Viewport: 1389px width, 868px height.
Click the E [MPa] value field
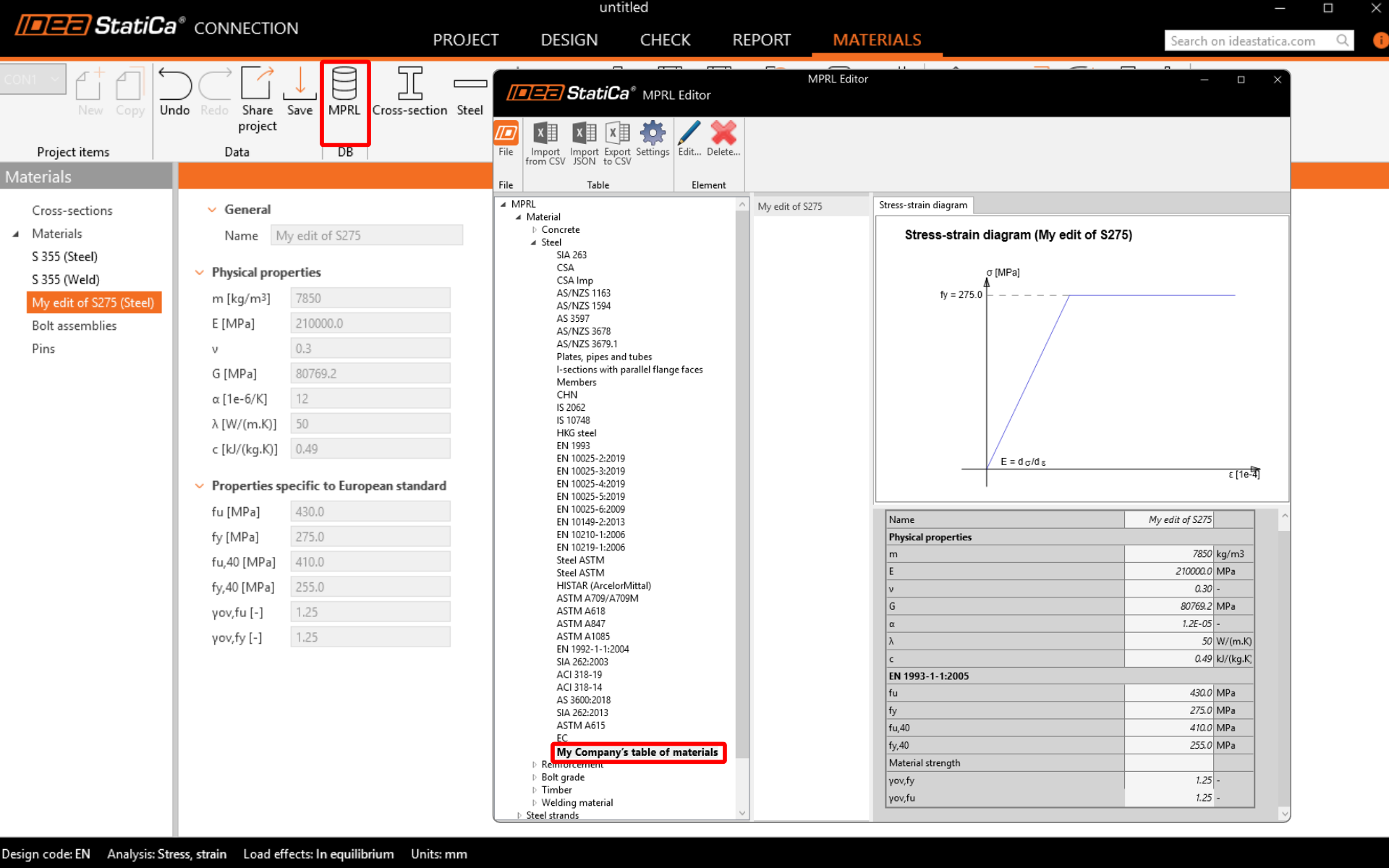point(370,324)
